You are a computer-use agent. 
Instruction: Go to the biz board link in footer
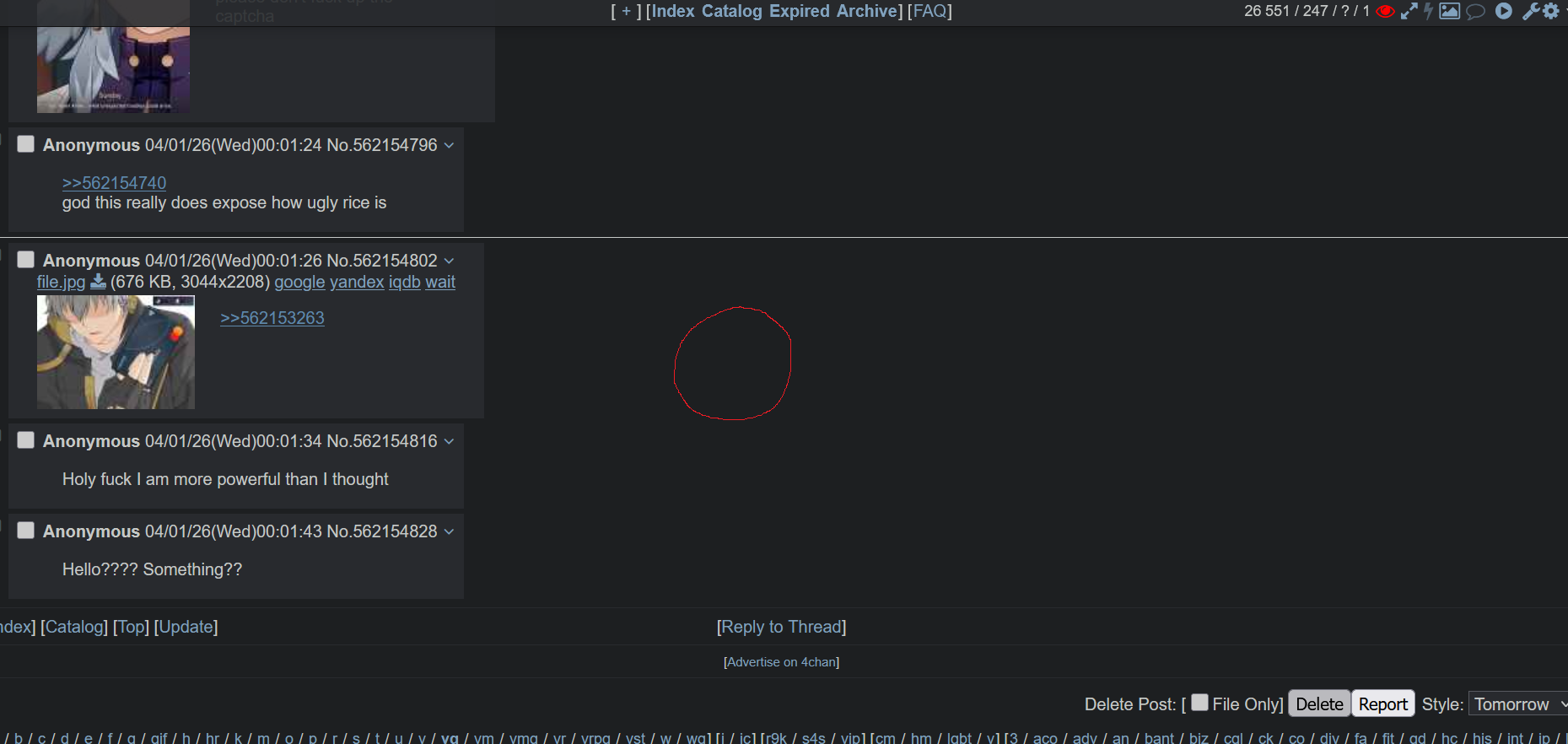click(1199, 738)
